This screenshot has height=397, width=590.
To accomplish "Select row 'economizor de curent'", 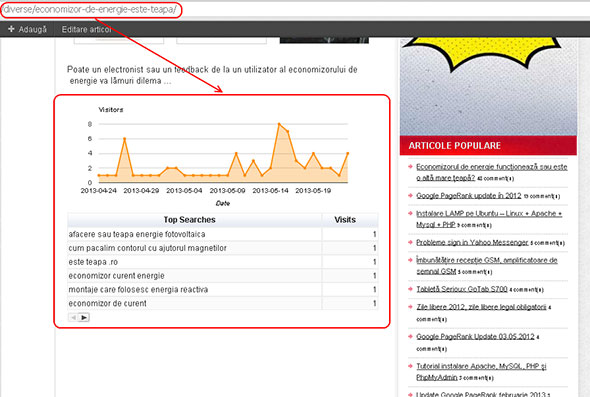I will (223, 303).
